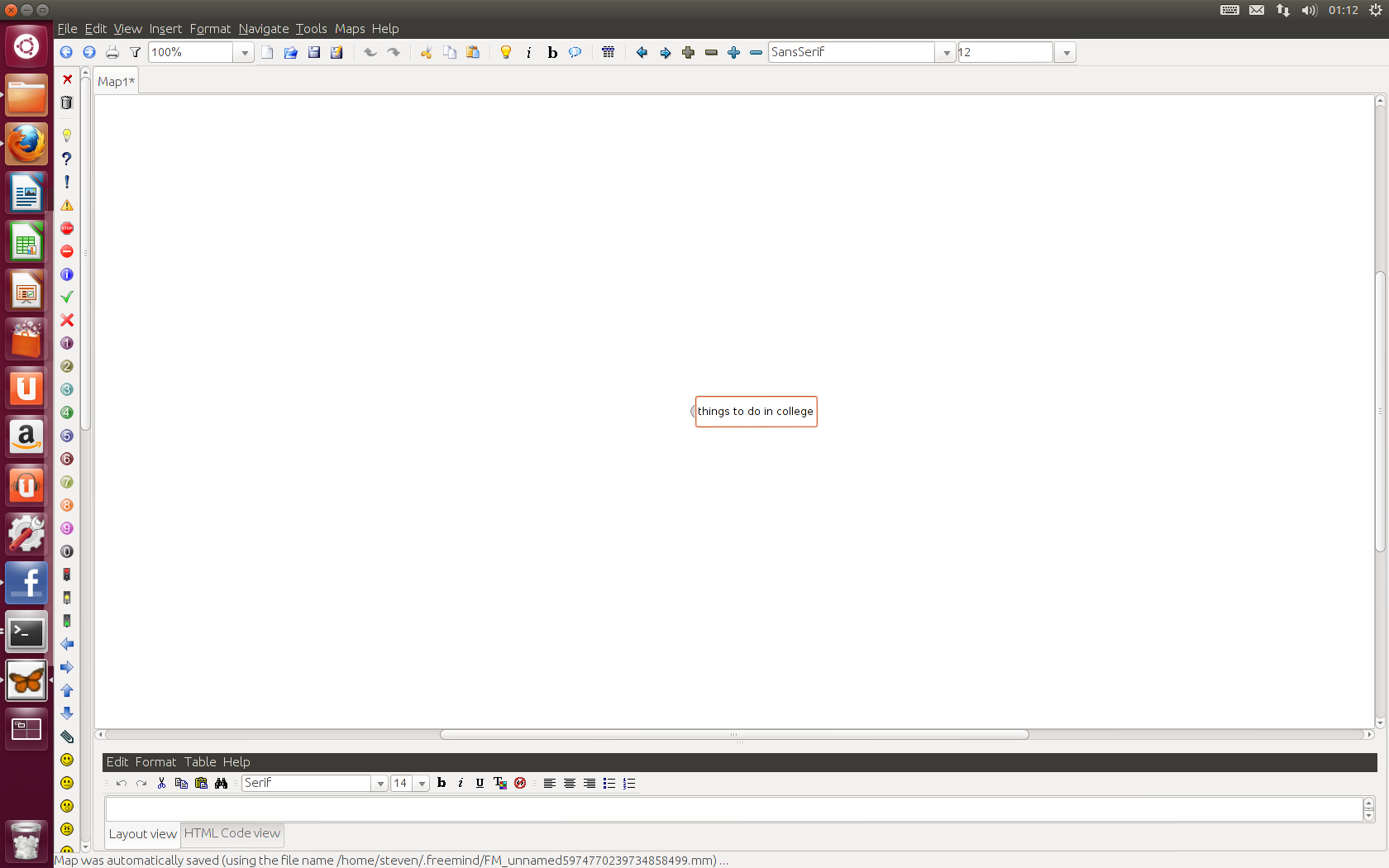Open the Navigate menu
Image resolution: width=1389 pixels, height=868 pixels.
[x=263, y=28]
